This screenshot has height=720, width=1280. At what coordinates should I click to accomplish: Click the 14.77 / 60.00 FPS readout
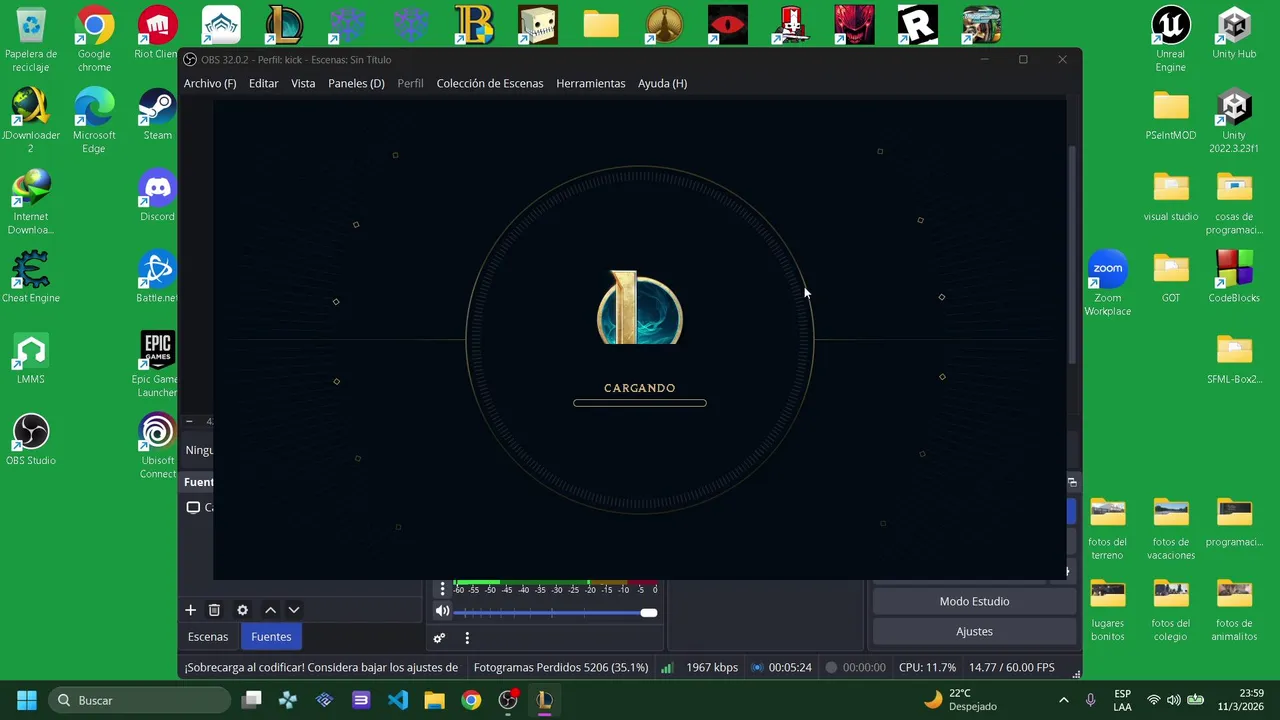1011,668
